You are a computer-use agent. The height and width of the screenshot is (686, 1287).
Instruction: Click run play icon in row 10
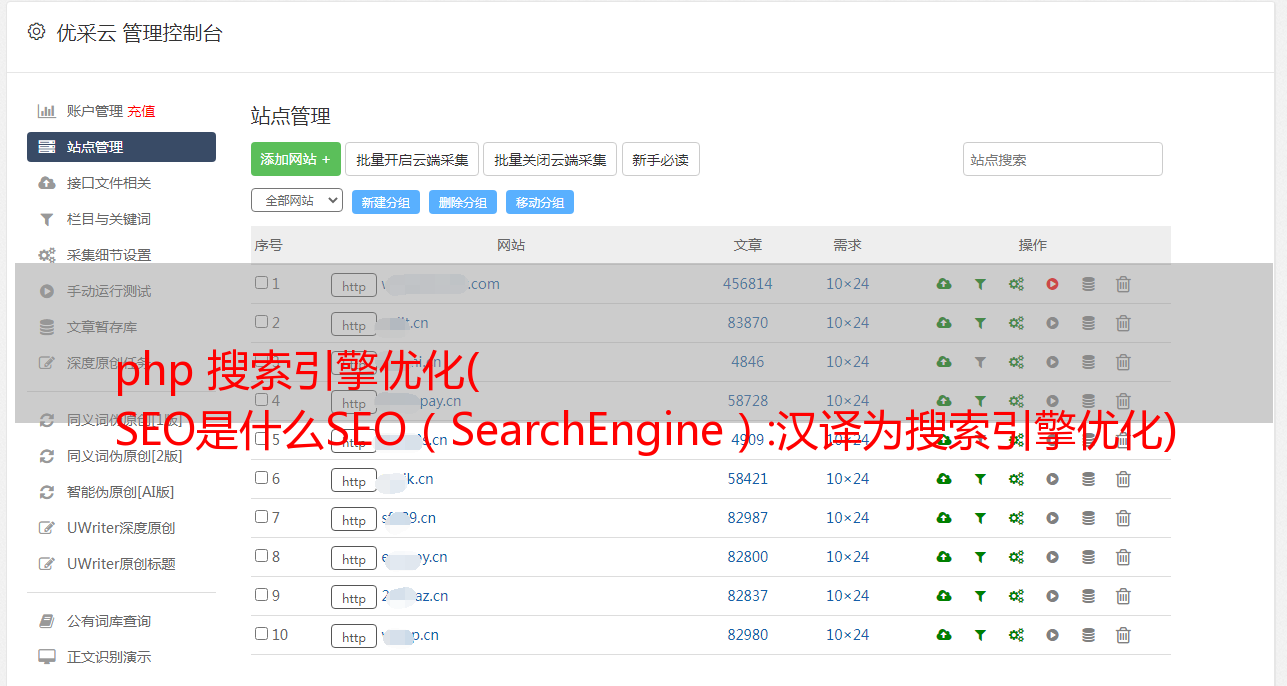coord(1052,635)
